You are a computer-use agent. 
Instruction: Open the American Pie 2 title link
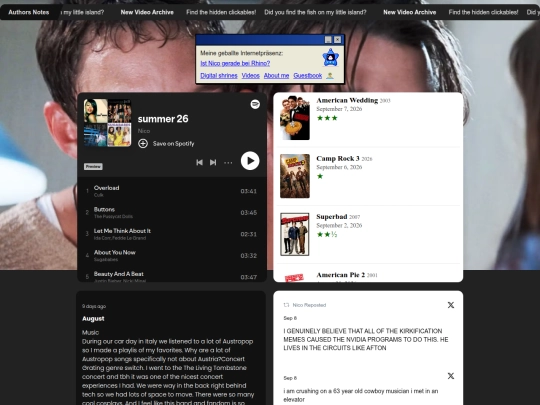[x=341, y=275]
